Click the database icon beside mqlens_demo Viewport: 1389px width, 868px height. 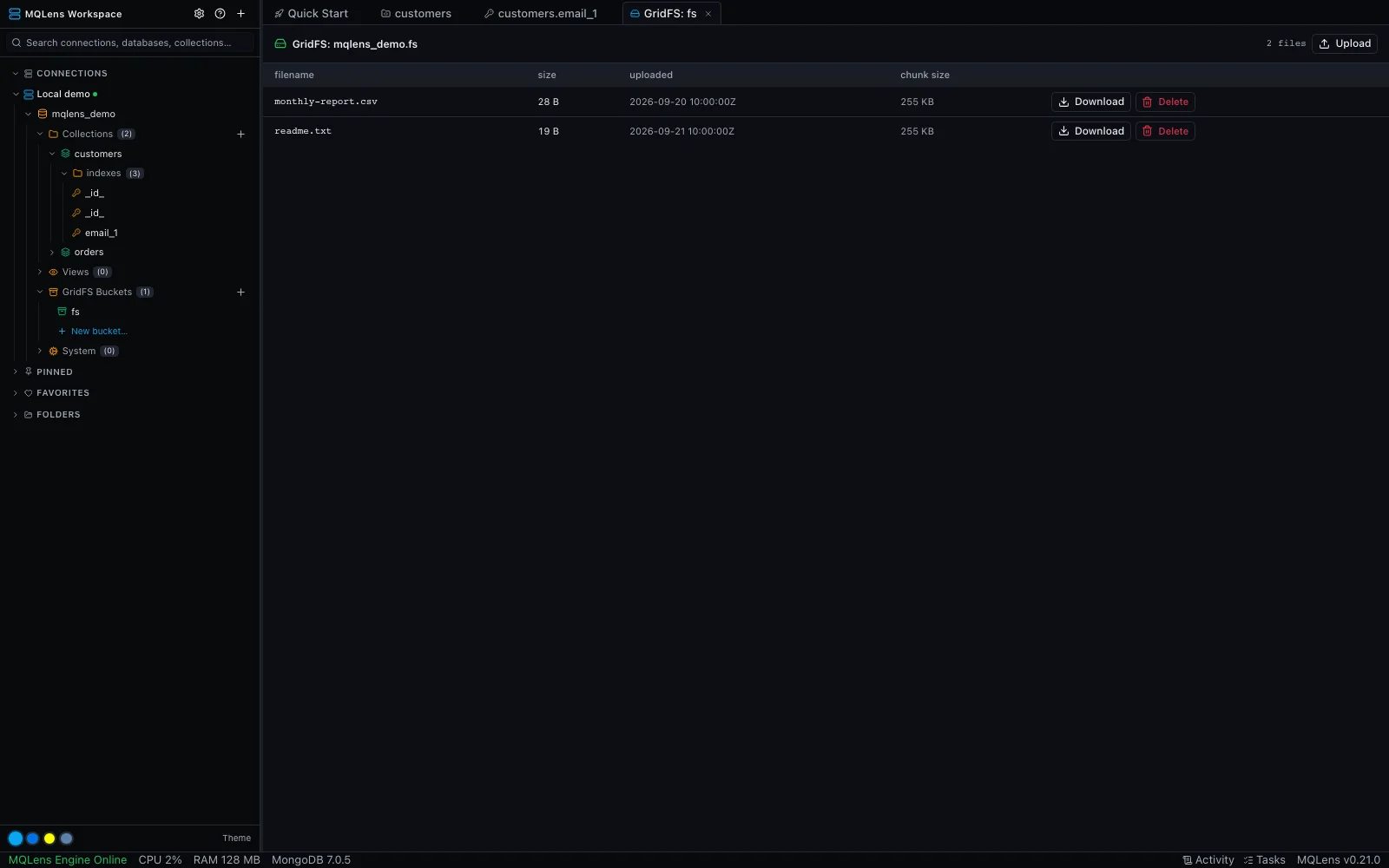(43, 115)
